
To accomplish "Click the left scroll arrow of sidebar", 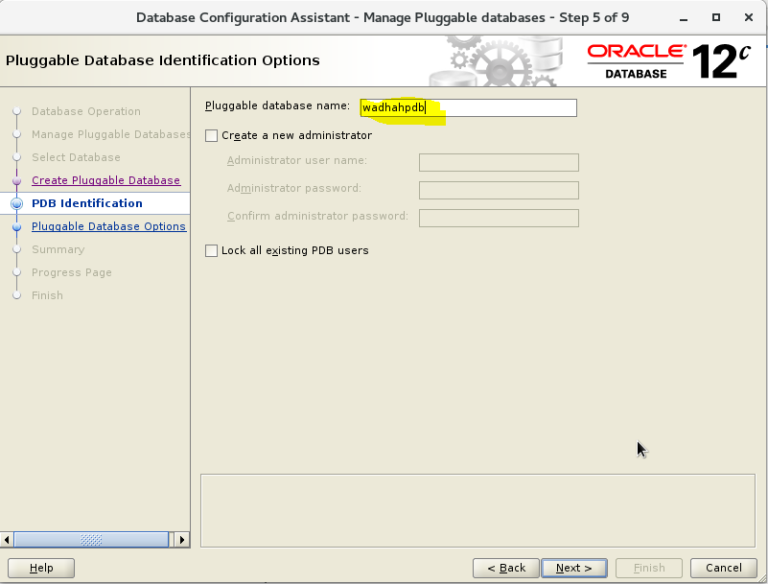I will coord(8,540).
